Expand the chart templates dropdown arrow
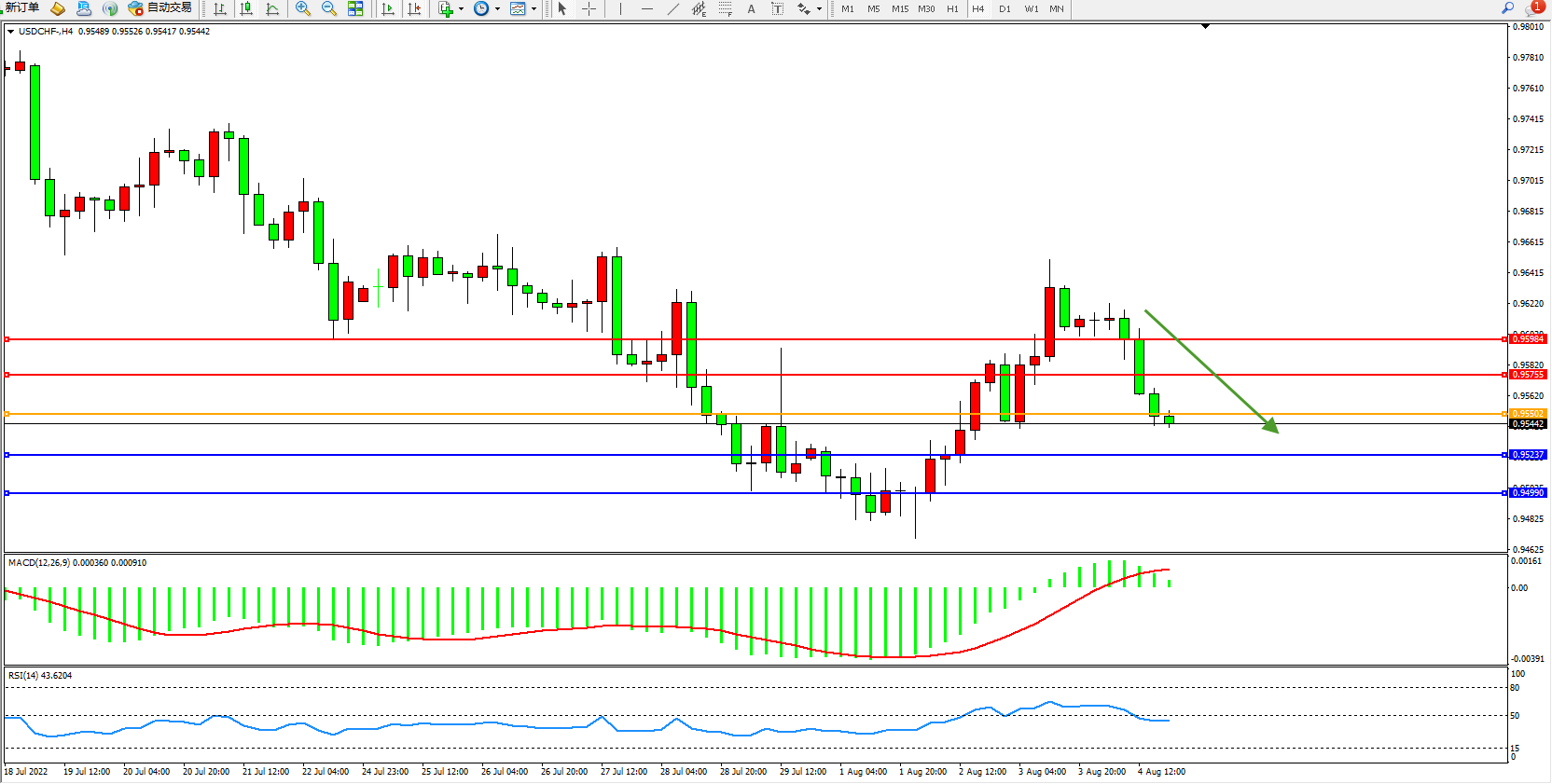The image size is (1552, 784). 533,9
